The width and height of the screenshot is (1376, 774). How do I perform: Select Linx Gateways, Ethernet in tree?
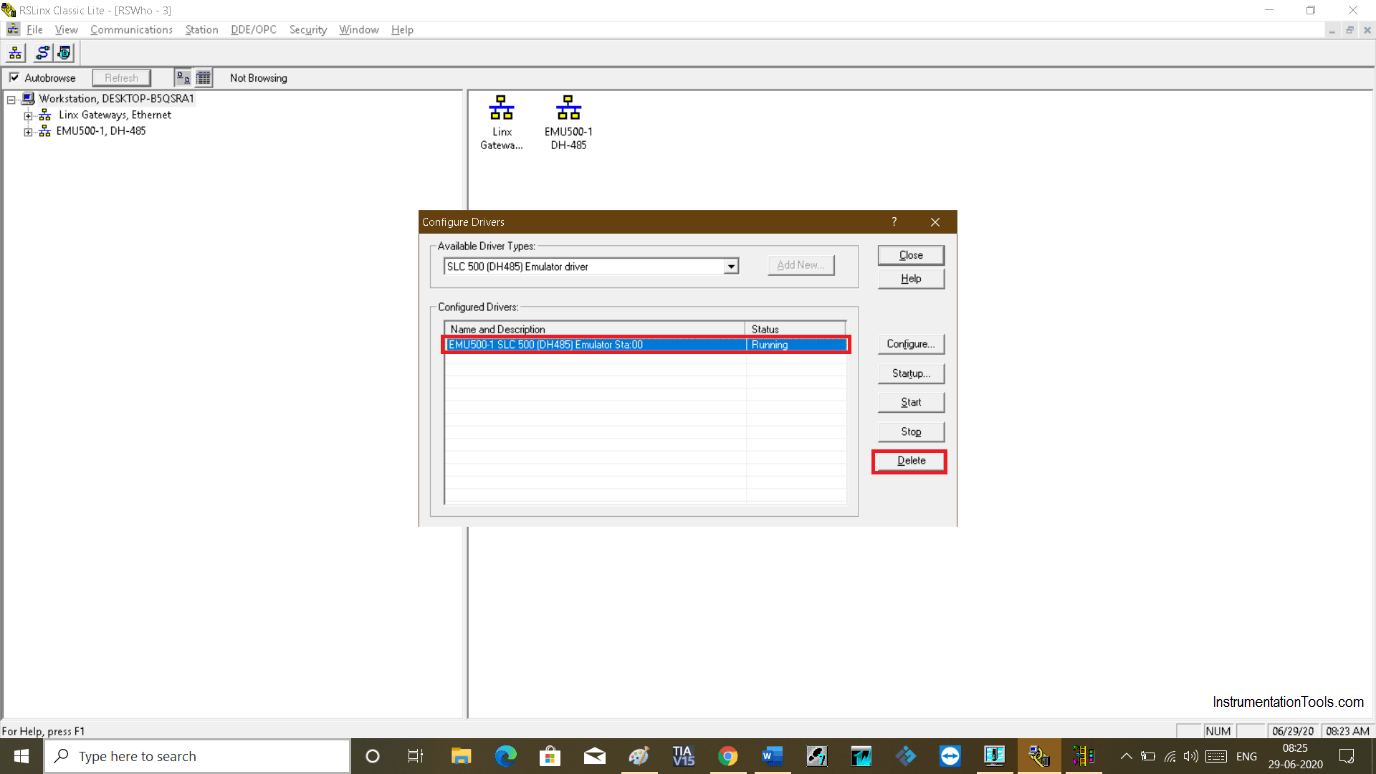coord(114,115)
